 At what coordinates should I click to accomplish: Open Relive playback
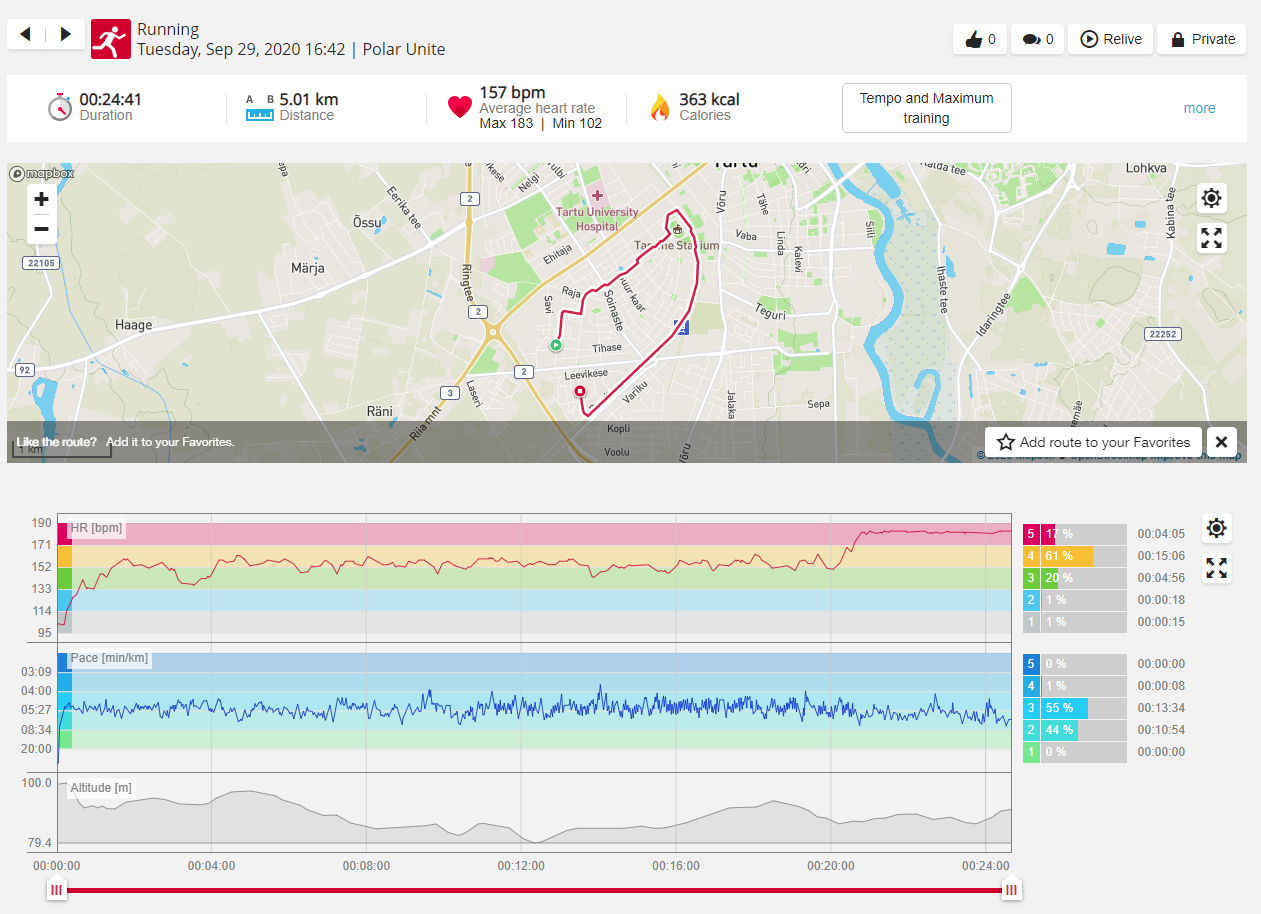[1111, 39]
